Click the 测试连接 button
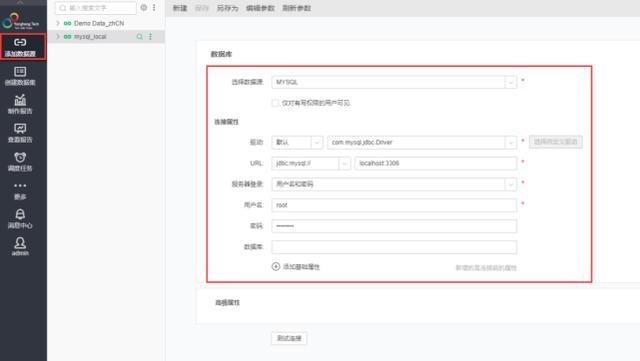640x361 pixels. 289,338
